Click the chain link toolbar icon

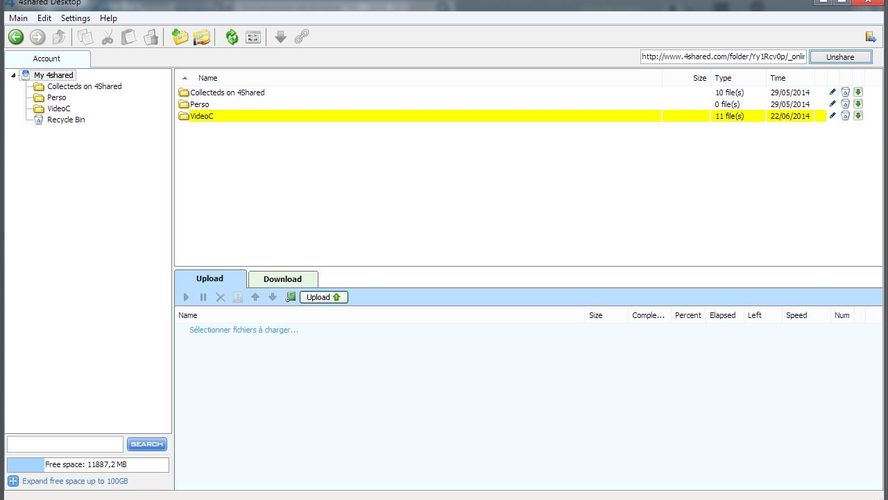(x=302, y=37)
